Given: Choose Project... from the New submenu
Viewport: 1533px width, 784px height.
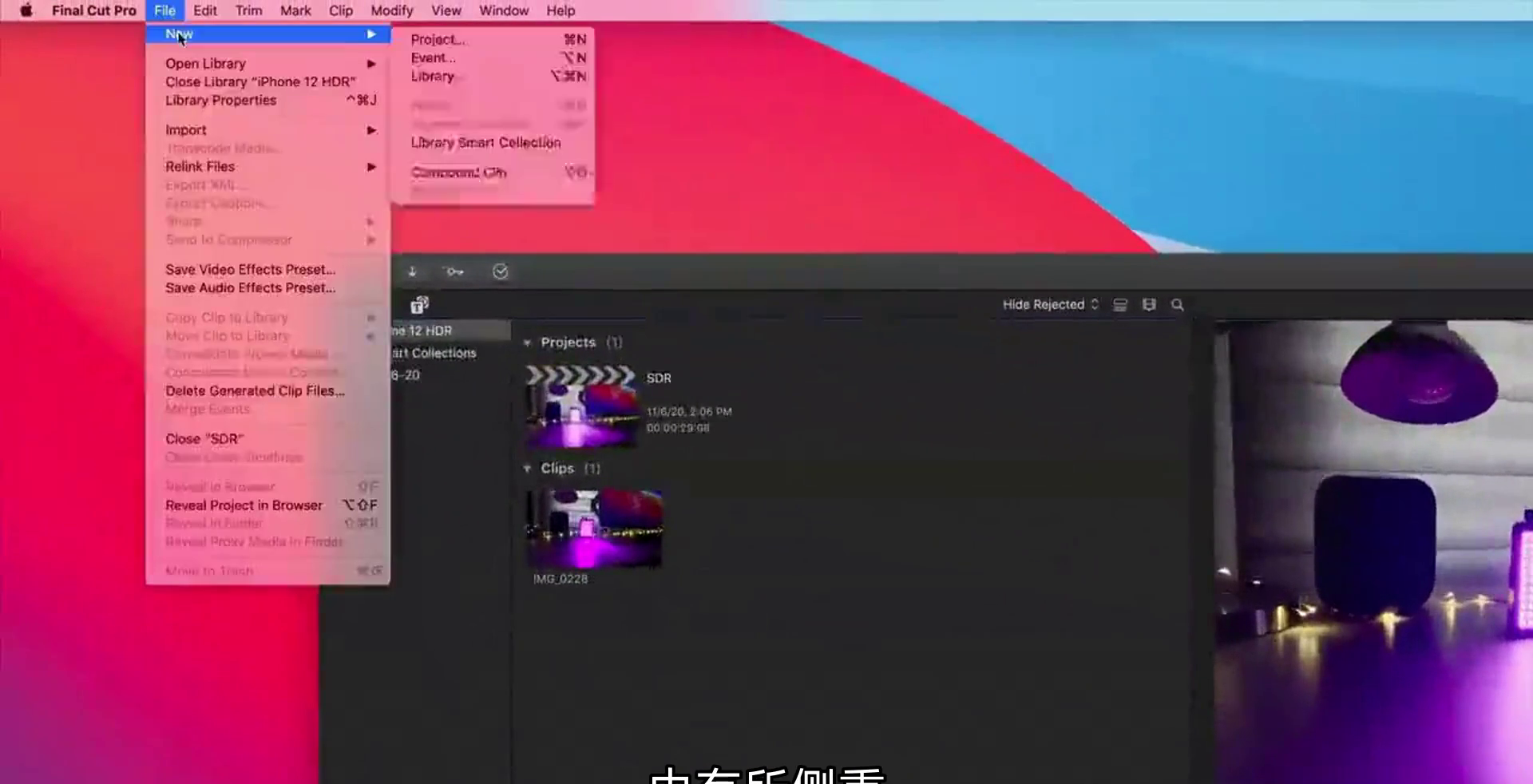Looking at the screenshot, I should pyautogui.click(x=494, y=39).
